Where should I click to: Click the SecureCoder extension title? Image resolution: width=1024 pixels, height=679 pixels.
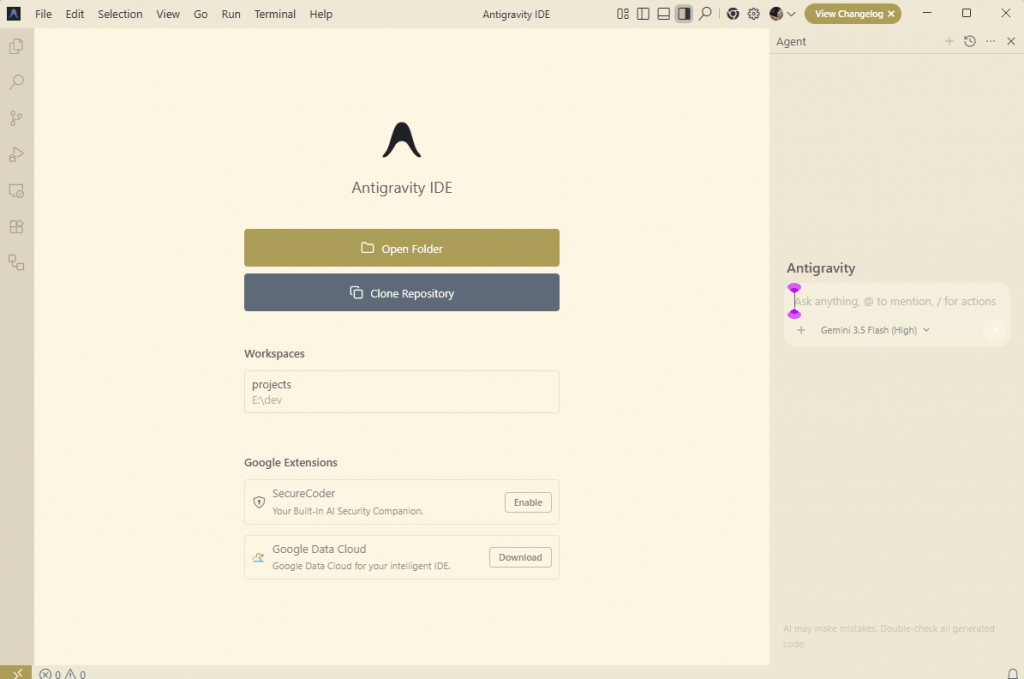point(304,494)
